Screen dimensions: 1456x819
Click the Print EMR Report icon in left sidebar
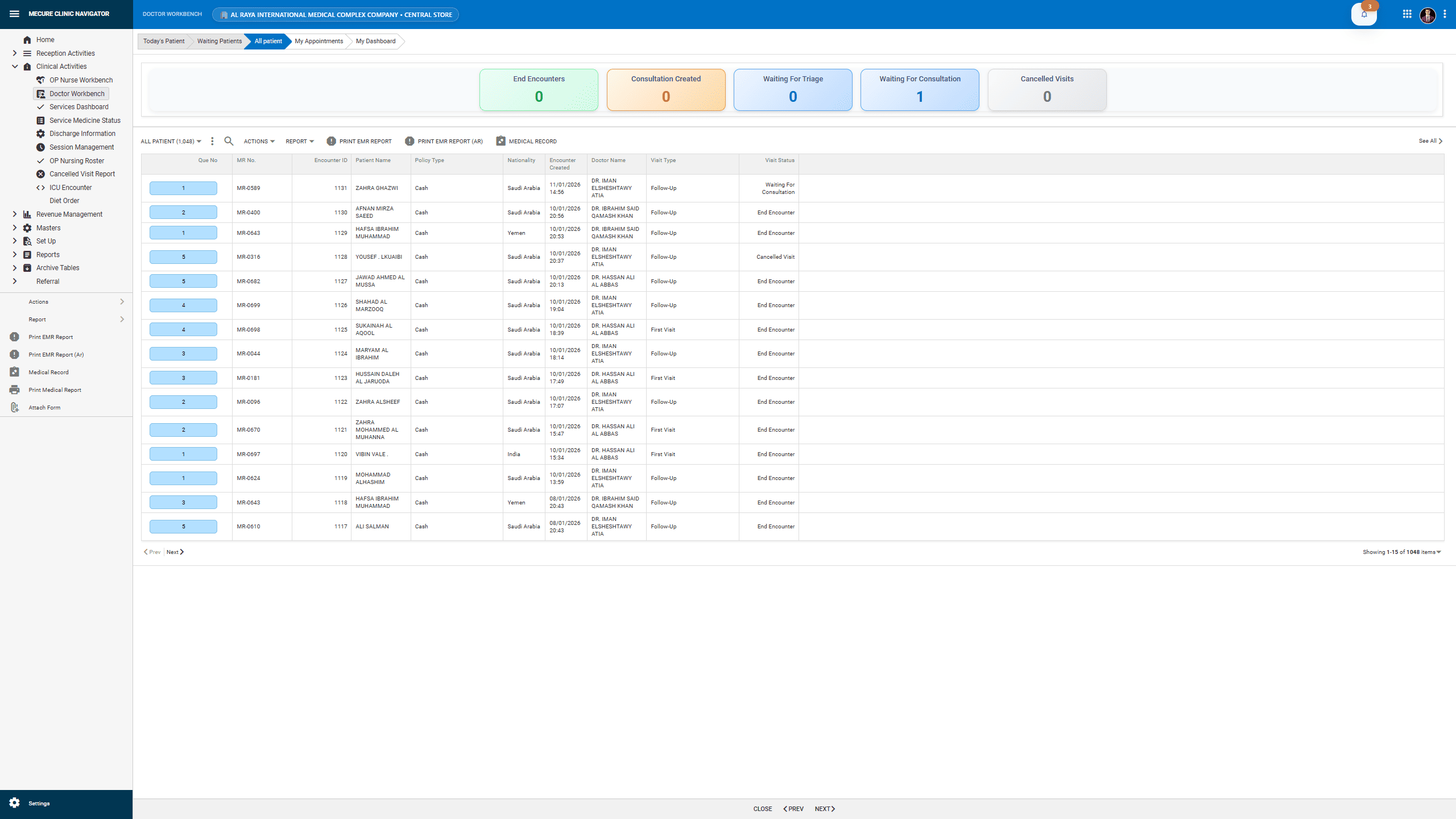[x=14, y=337]
